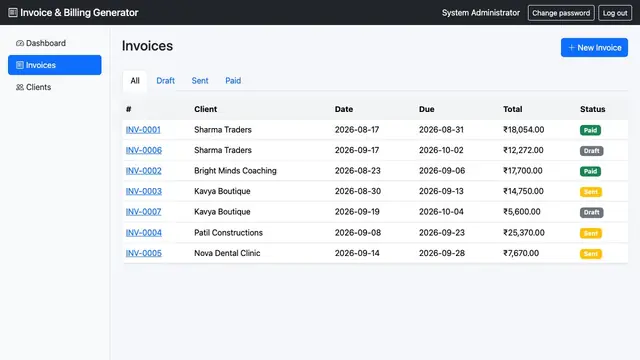Create a New Invoice
The width and height of the screenshot is (640, 360).
594,47
